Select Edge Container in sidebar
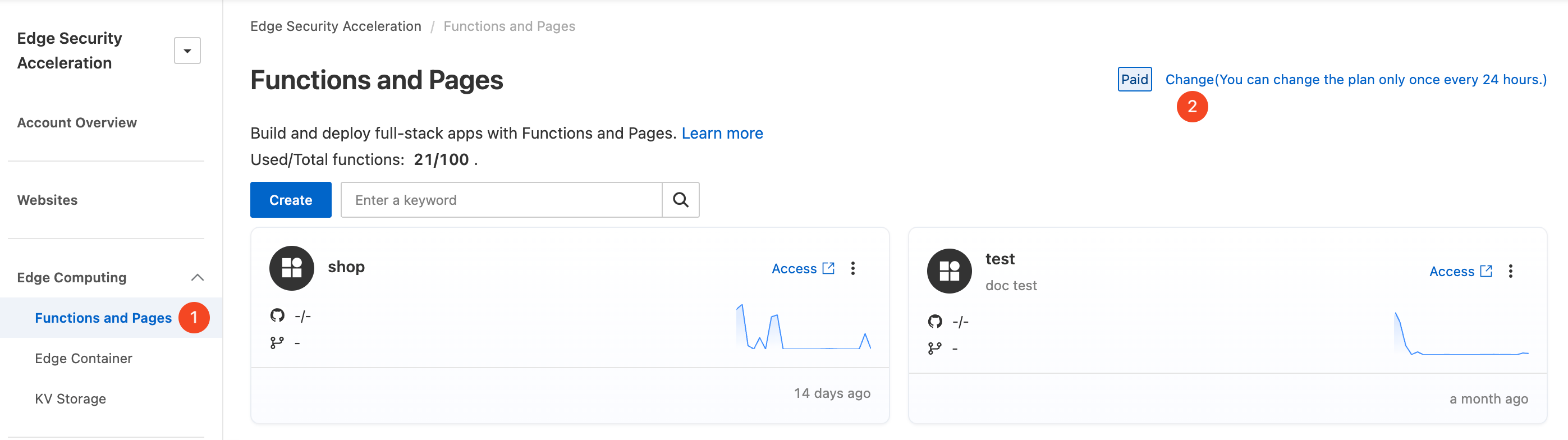The height and width of the screenshot is (440, 1568). (x=84, y=359)
